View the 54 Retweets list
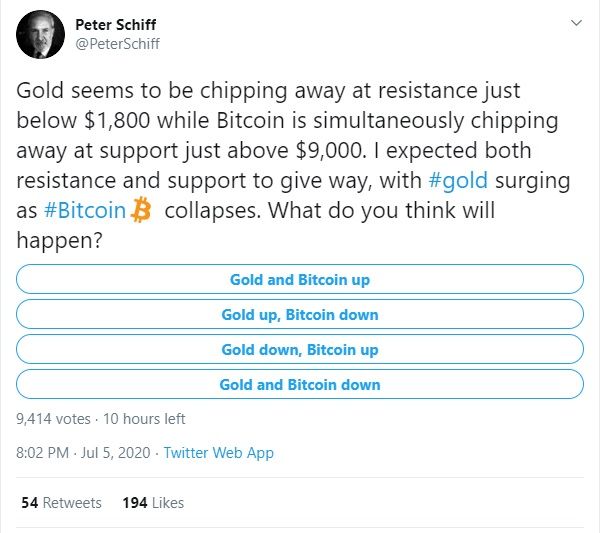 click(x=60, y=502)
